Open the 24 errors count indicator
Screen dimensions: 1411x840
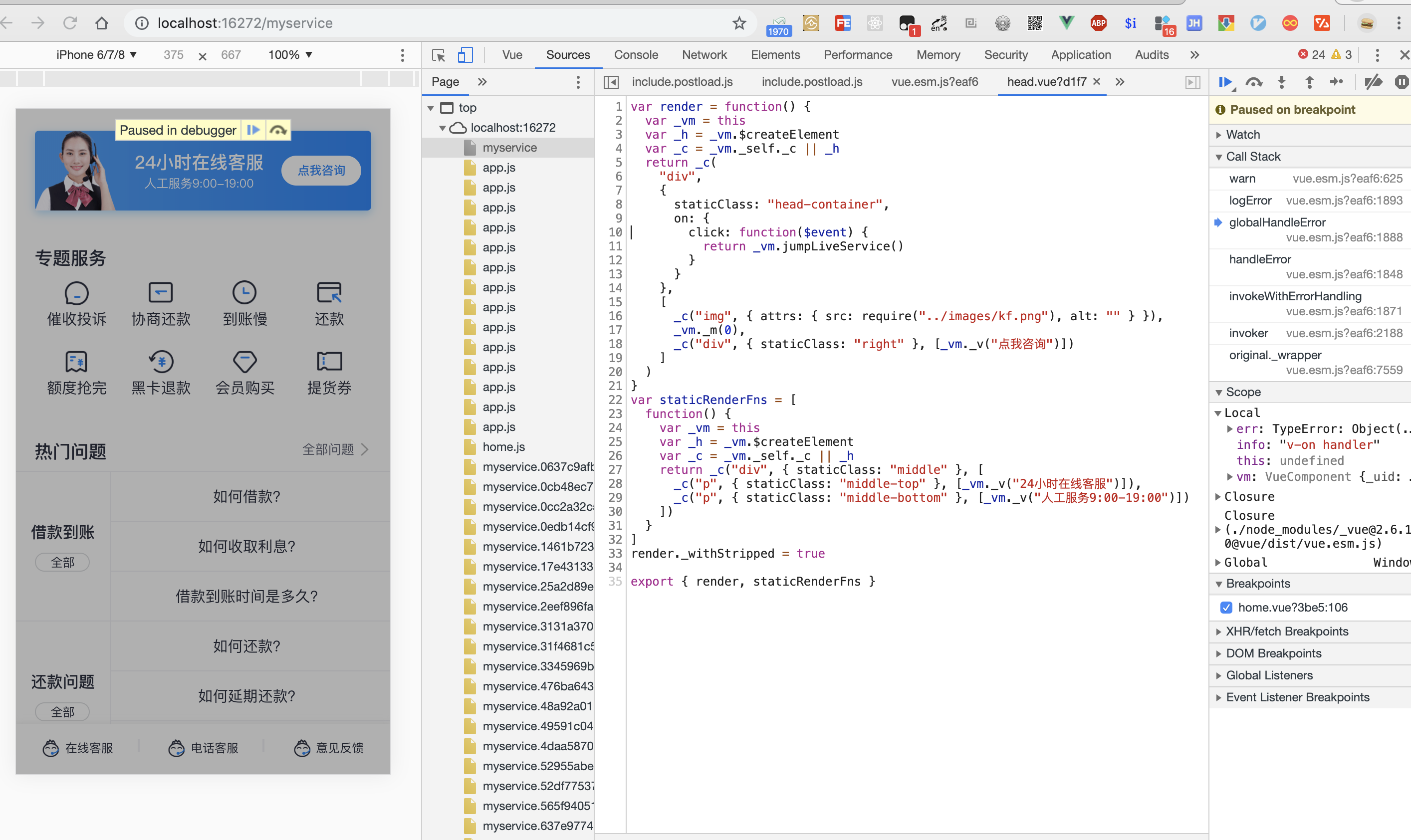coord(1311,55)
